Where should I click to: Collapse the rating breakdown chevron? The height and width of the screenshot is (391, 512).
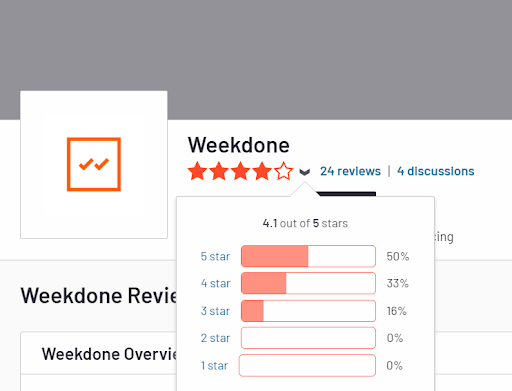tap(305, 172)
